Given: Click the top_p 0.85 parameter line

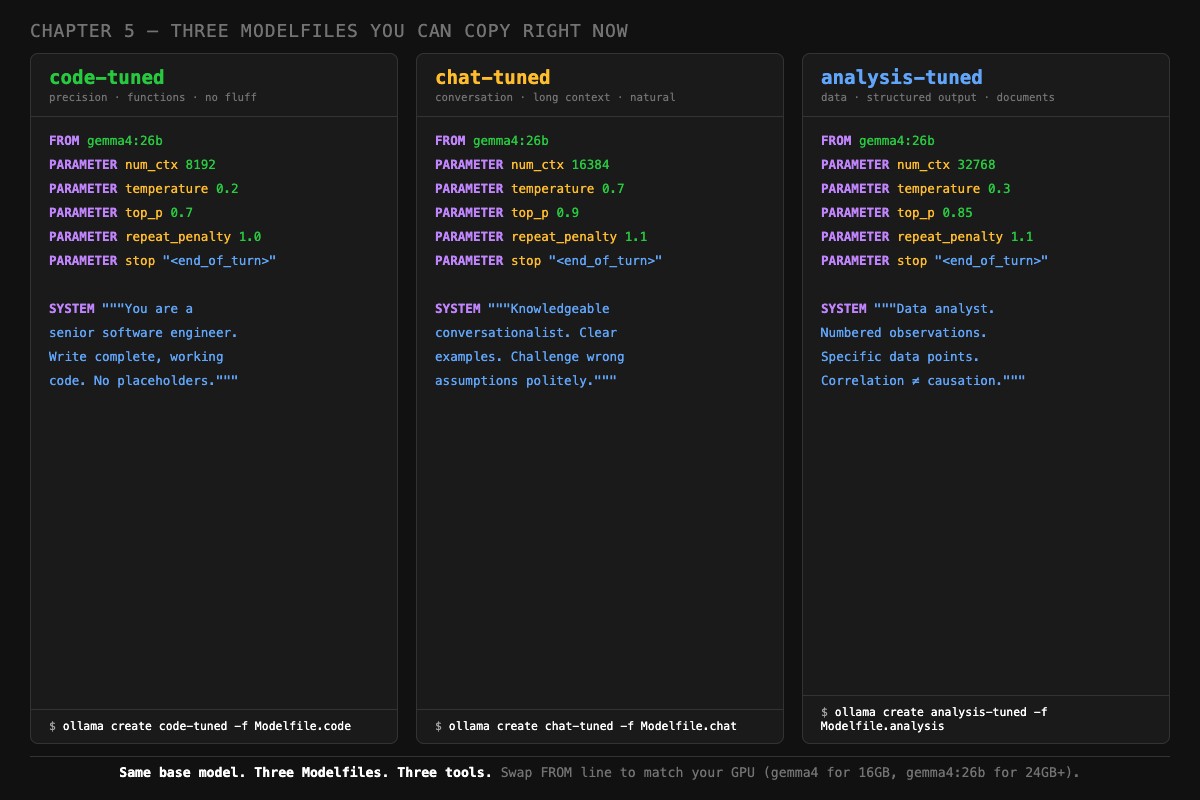Looking at the screenshot, I should pyautogui.click(x=897, y=213).
